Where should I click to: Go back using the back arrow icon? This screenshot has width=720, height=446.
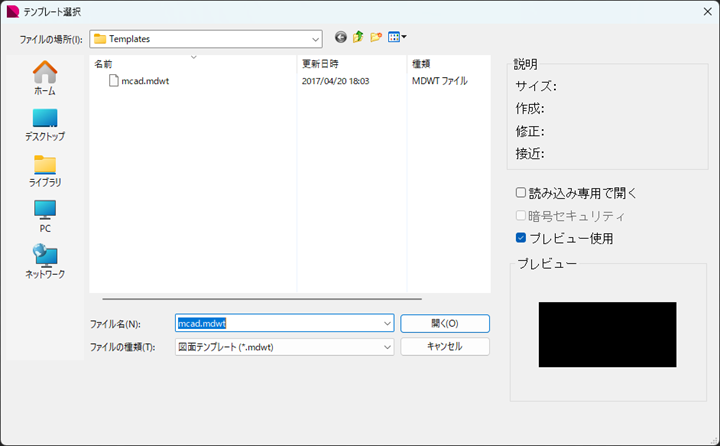pos(340,37)
